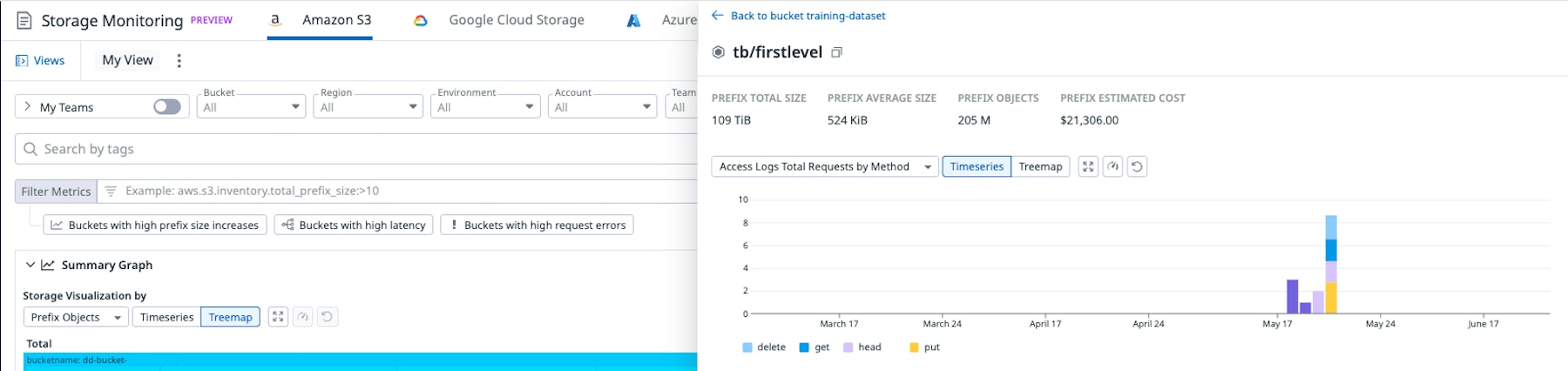Open the three-dot menu next to My View

[179, 60]
